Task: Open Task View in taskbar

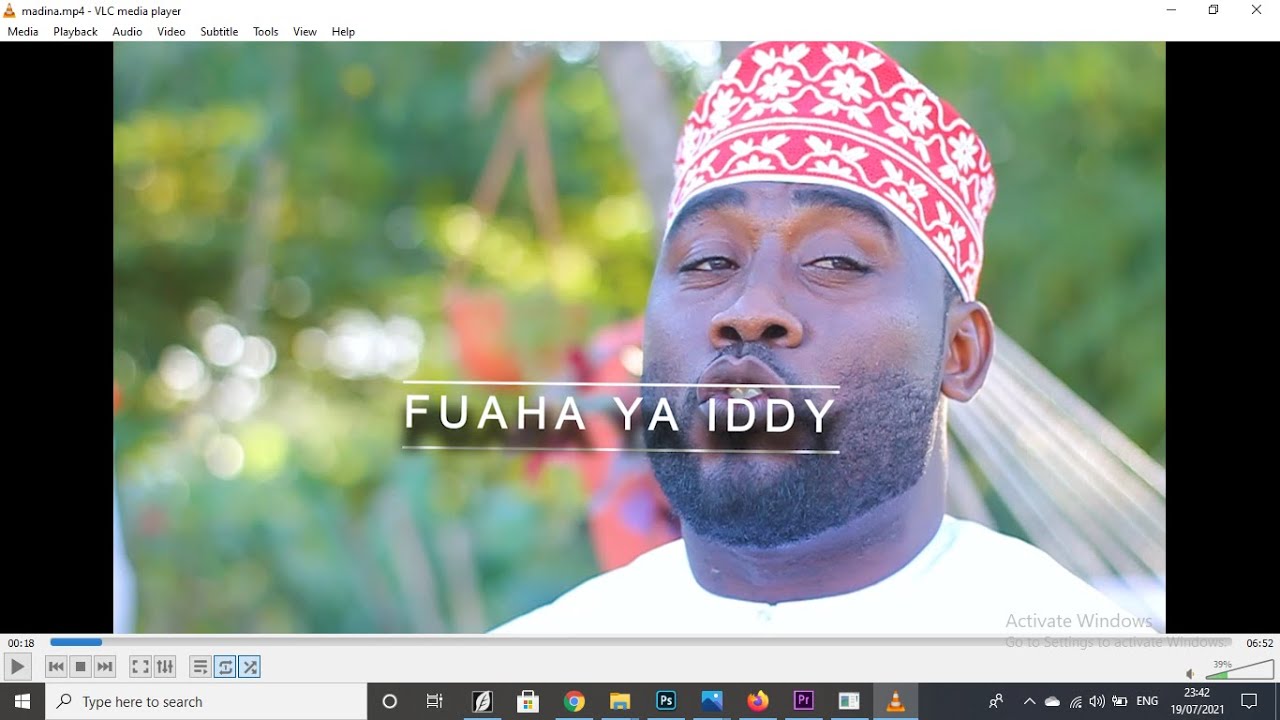Action: click(434, 701)
